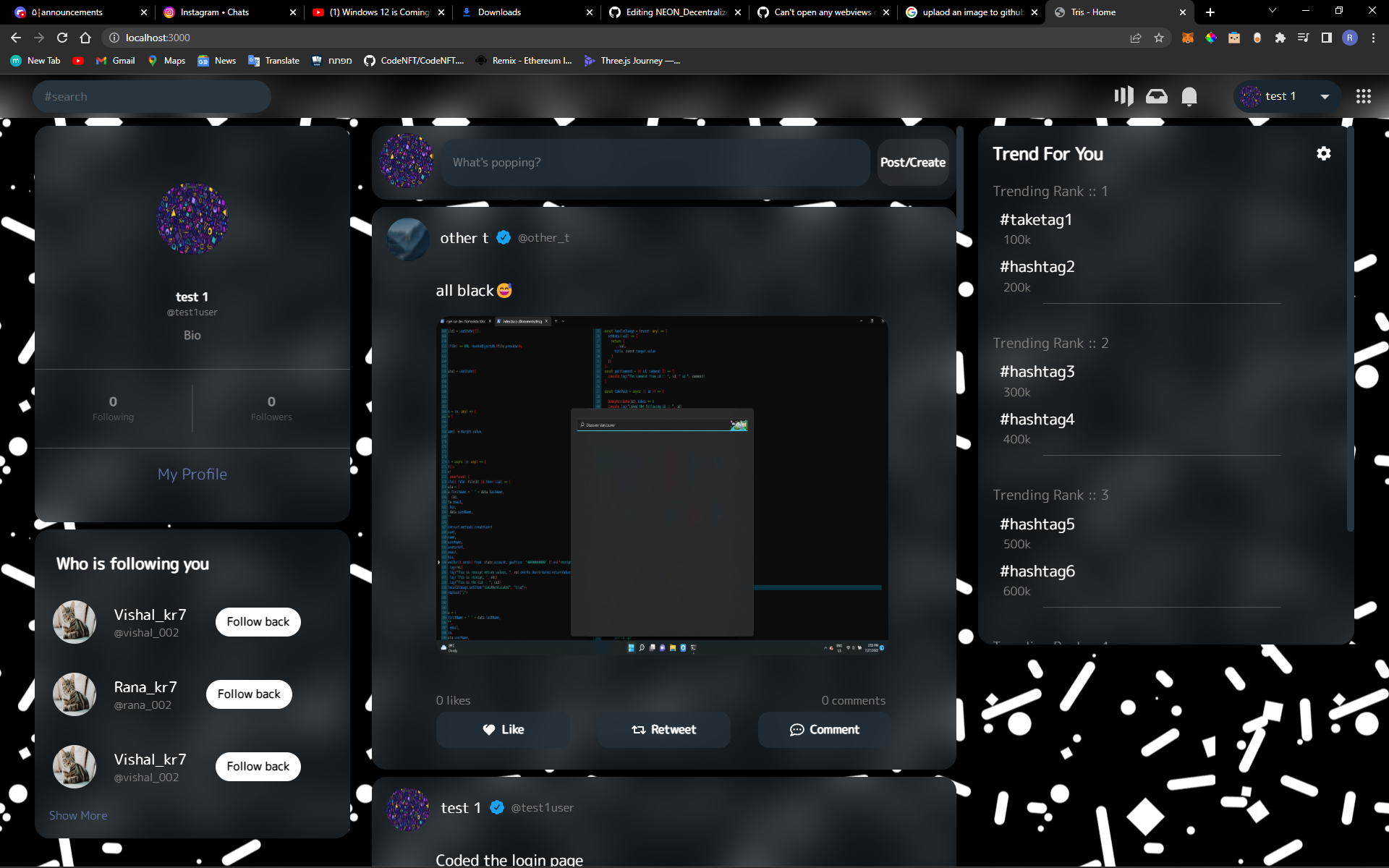This screenshot has width=1389, height=868.
Task: Open the inbox tray icon
Action: point(1156,95)
